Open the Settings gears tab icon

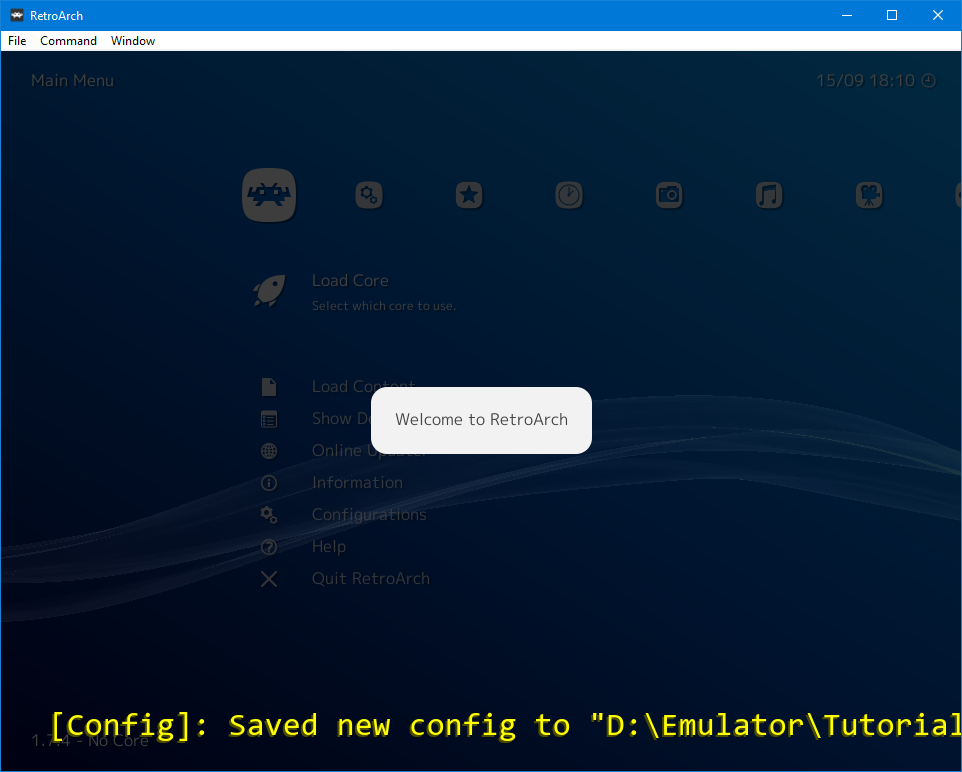point(369,196)
